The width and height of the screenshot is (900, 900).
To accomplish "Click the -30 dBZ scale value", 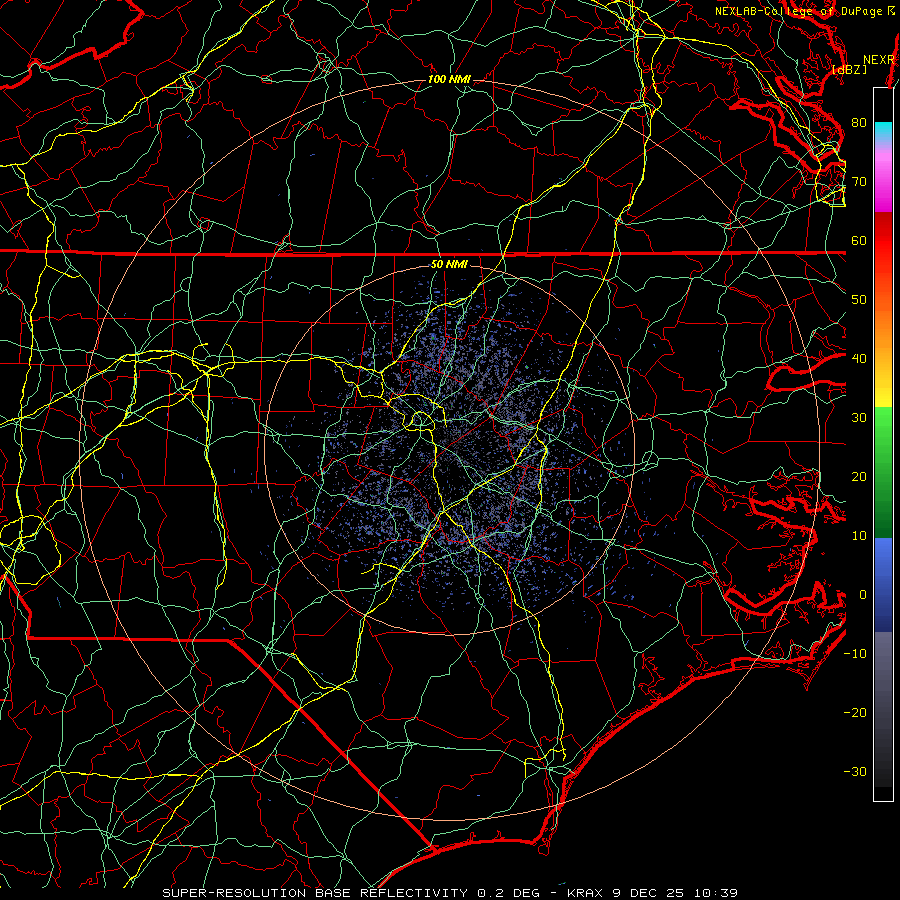I will tap(855, 771).
